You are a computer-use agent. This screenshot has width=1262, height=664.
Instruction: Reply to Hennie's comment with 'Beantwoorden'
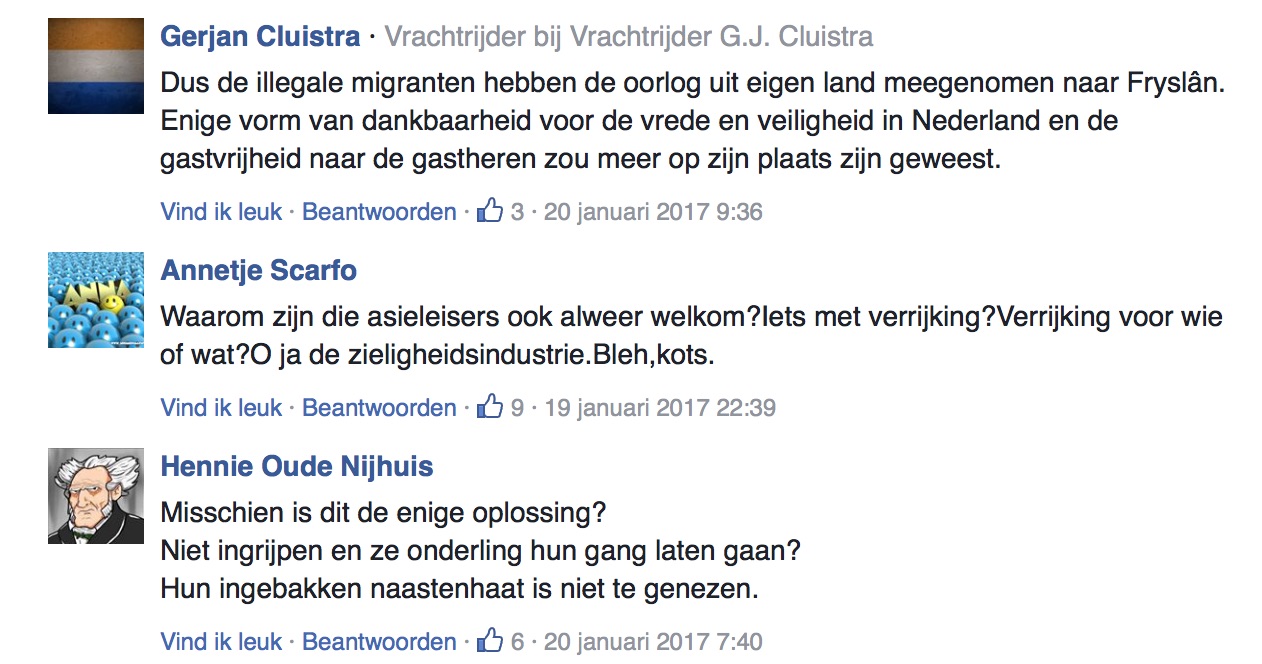click(379, 642)
